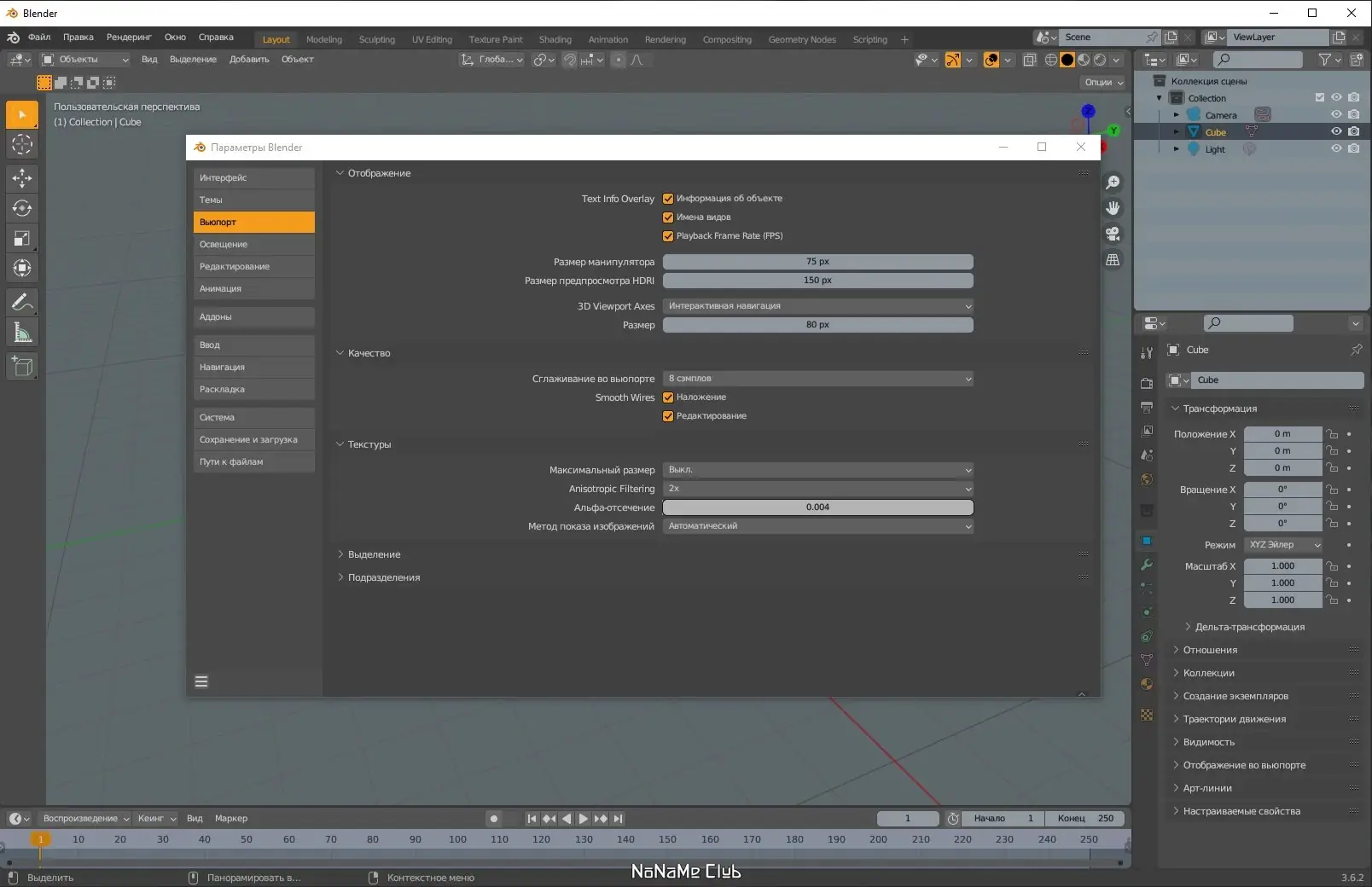Image resolution: width=1372 pixels, height=887 pixels.
Task: Toggle the Collection exclude checkbox
Action: (1320, 98)
